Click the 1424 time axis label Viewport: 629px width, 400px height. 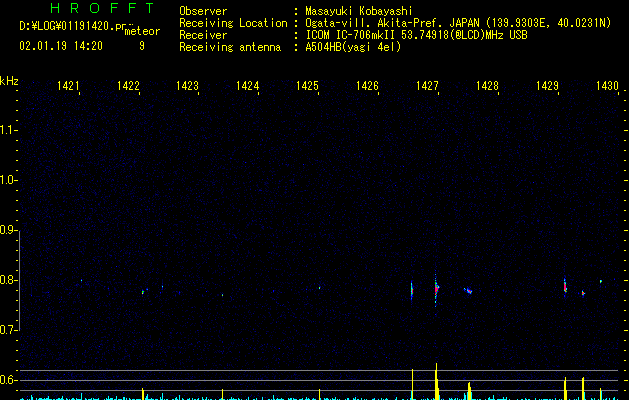[x=248, y=86]
